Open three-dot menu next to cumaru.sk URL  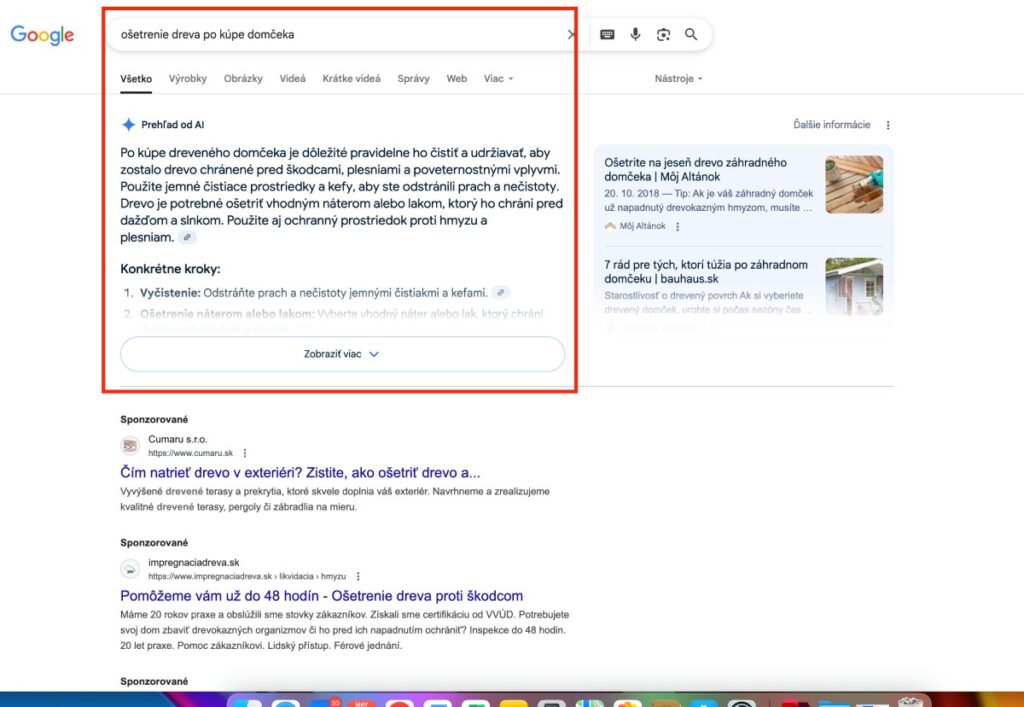tap(245, 453)
